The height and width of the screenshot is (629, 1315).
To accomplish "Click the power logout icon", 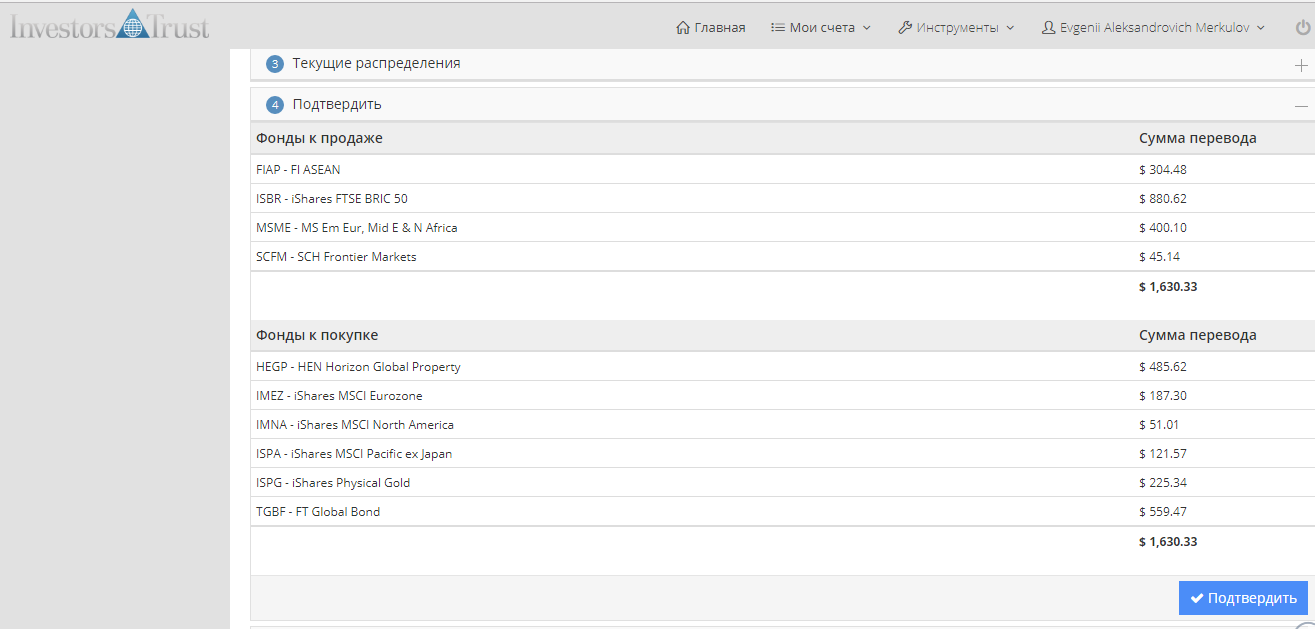I will click(1301, 28).
